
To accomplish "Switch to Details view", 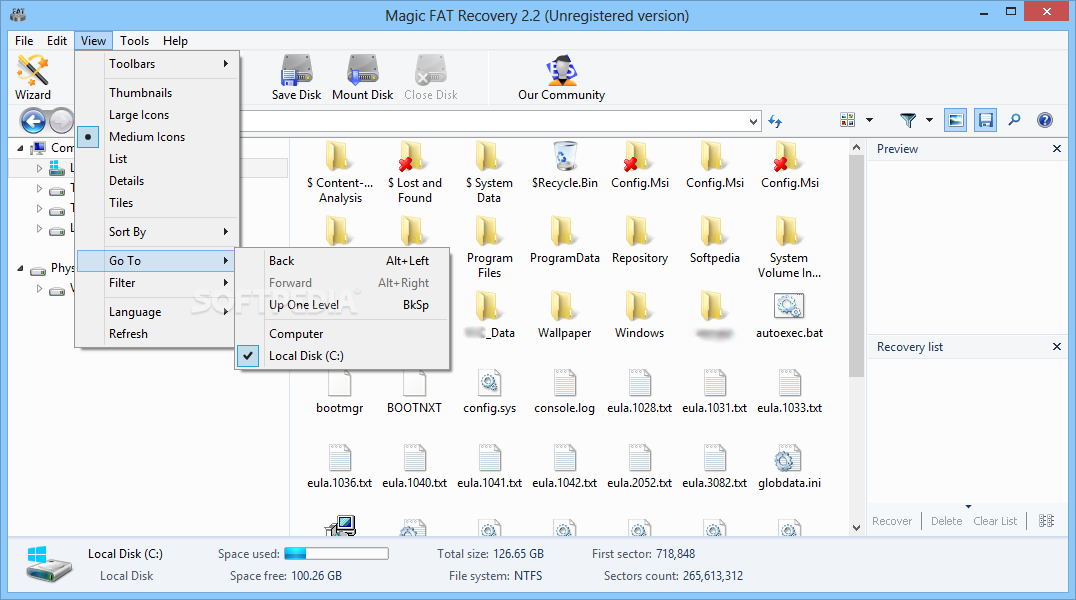I will [x=157, y=181].
